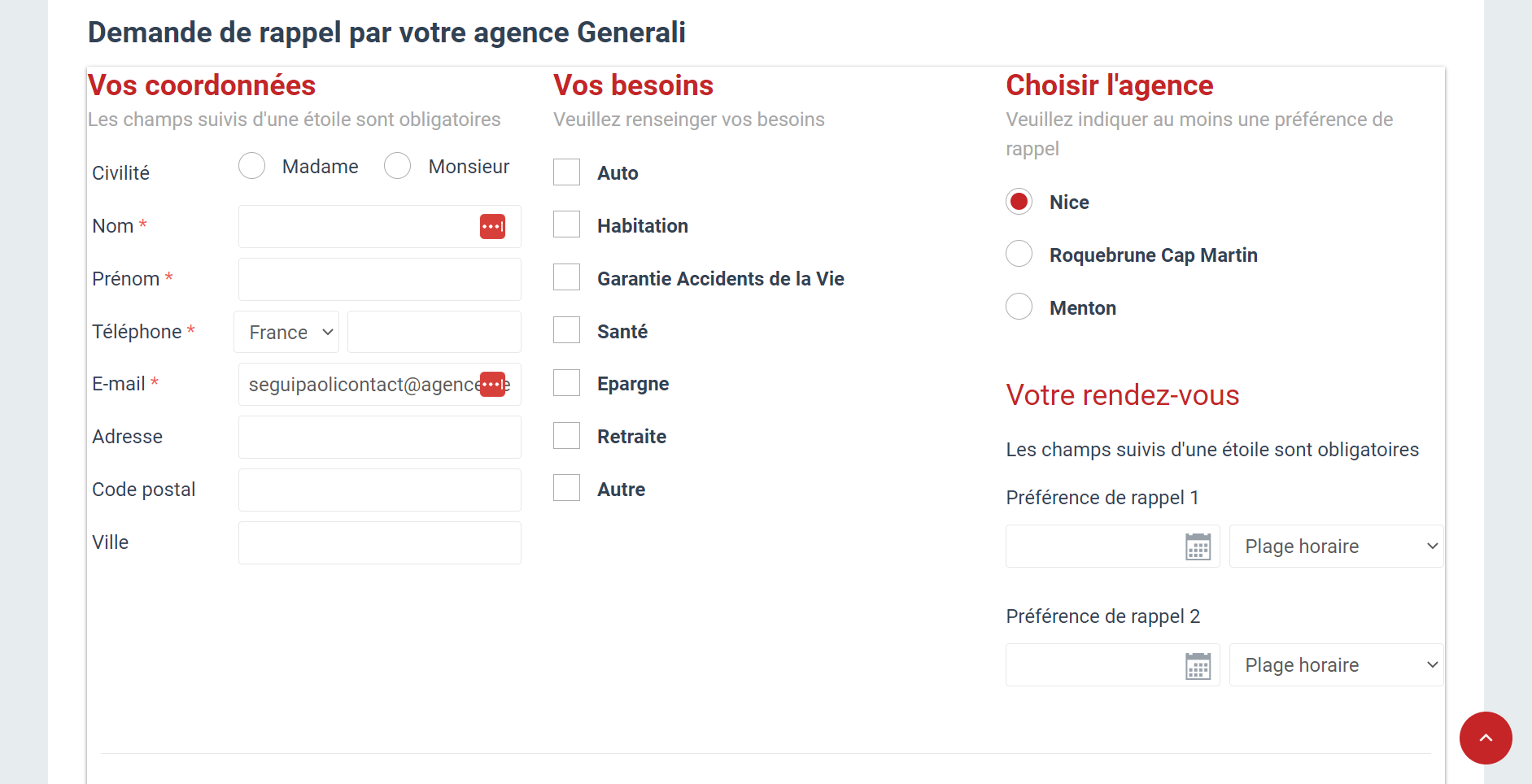Focus the Code postal input field
Viewport: 1532px width, 784px height.
click(380, 490)
